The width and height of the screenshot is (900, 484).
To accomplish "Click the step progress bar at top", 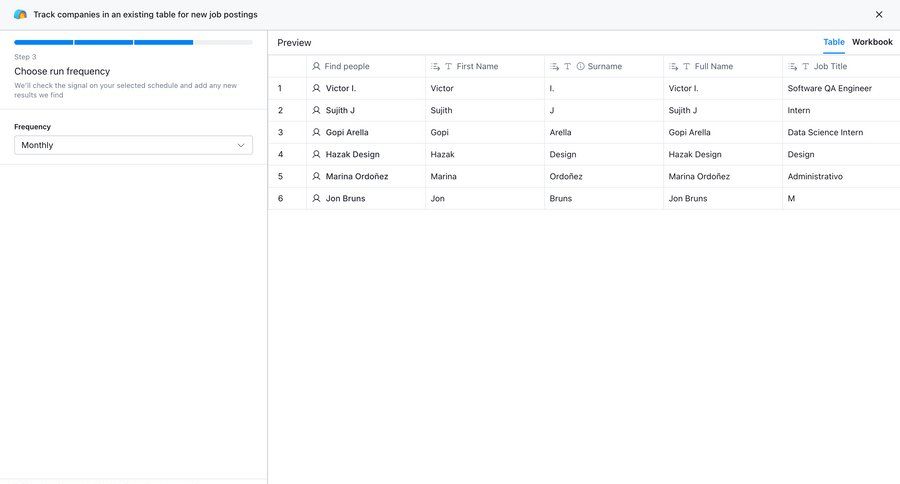I will (x=133, y=42).
